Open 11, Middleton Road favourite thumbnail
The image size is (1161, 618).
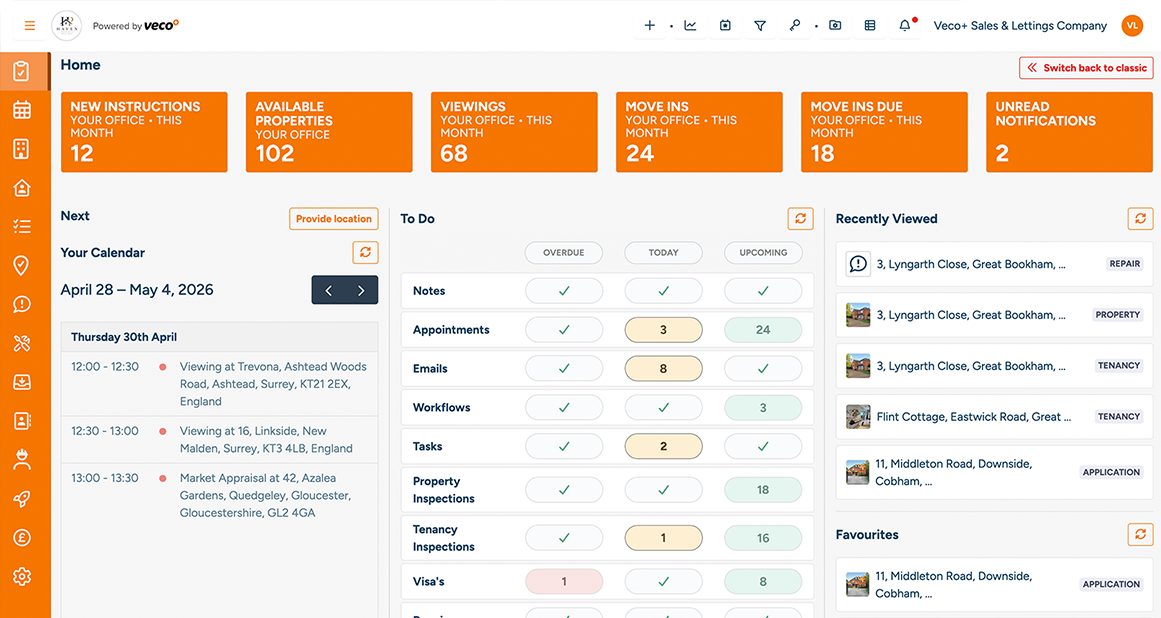point(857,585)
